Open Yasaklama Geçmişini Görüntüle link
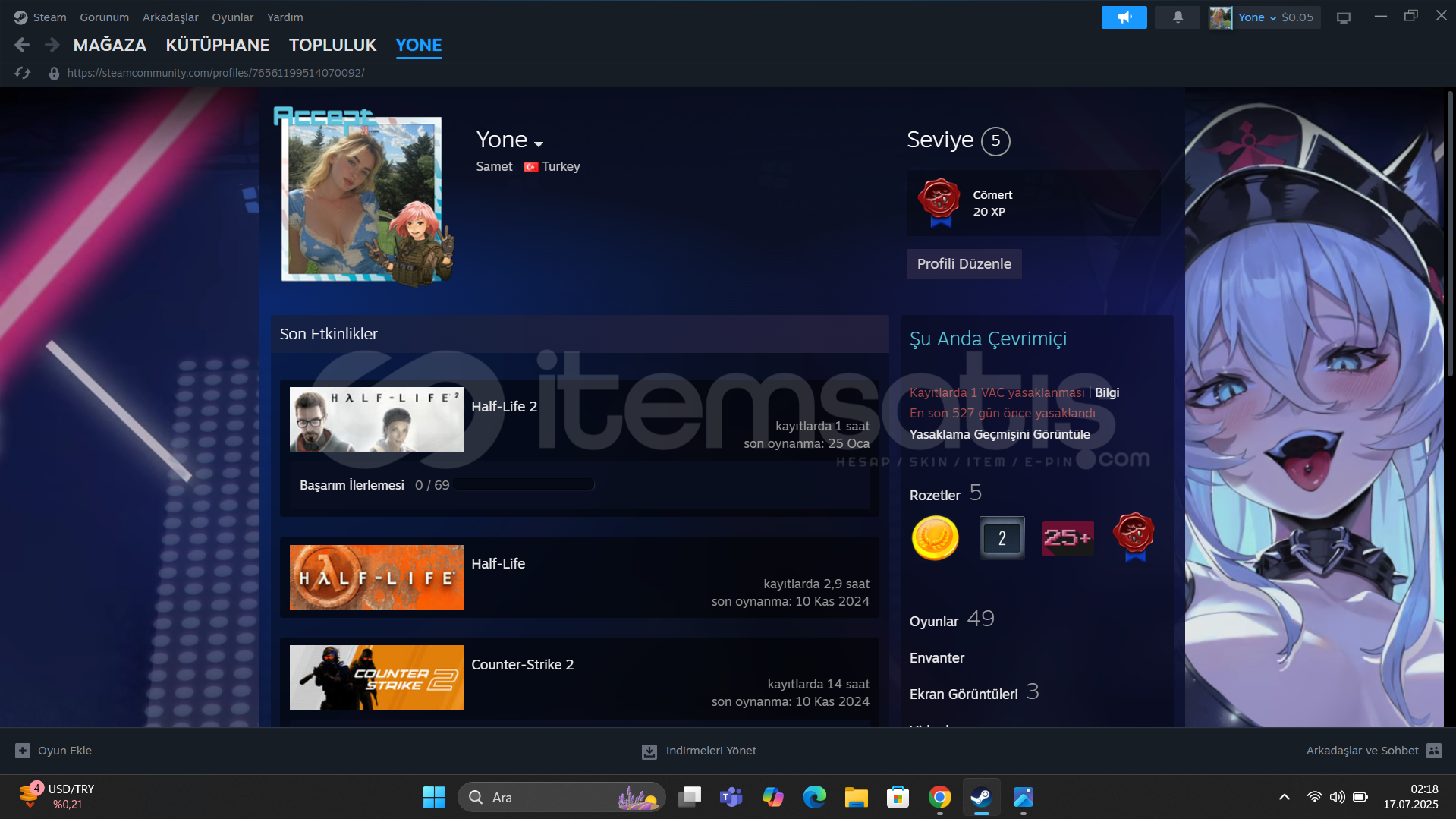This screenshot has height=819, width=1456. coord(999,434)
